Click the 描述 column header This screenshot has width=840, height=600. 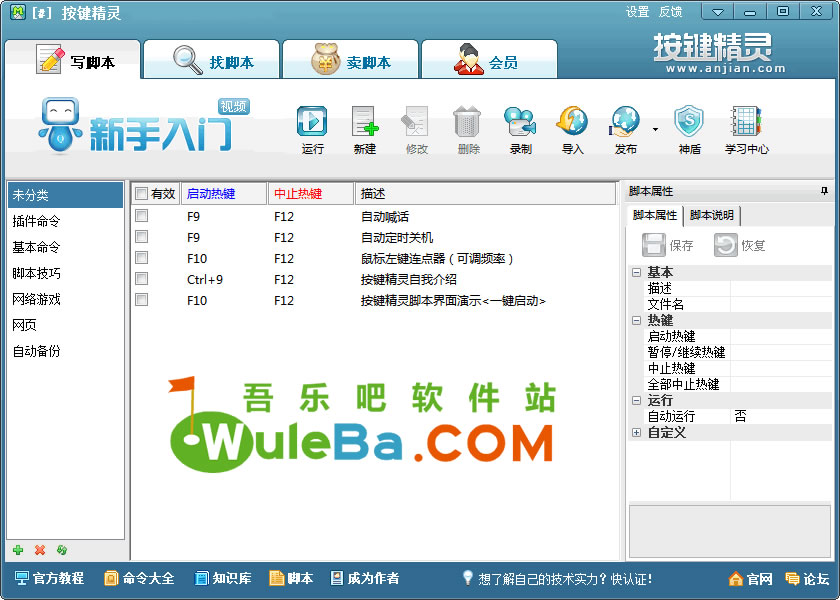tap(485, 193)
